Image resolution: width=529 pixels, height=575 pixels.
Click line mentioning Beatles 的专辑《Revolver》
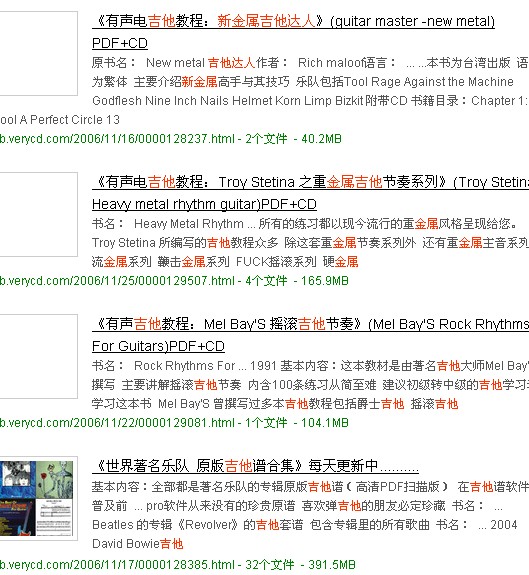[305, 525]
